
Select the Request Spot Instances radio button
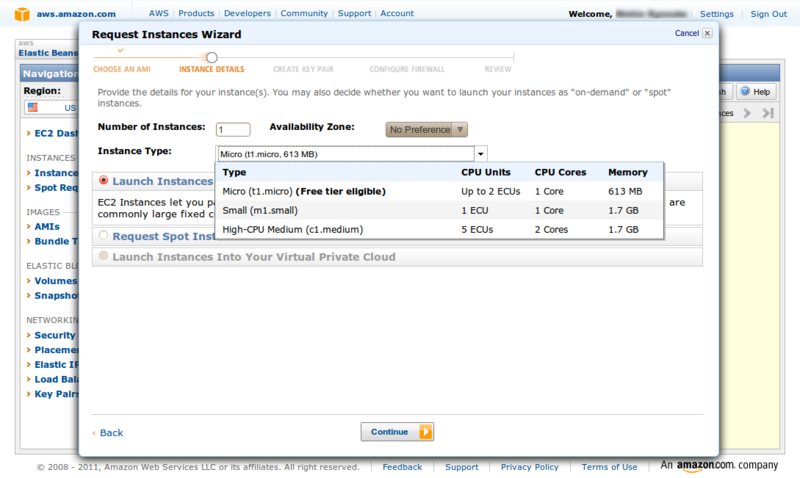[x=104, y=235]
